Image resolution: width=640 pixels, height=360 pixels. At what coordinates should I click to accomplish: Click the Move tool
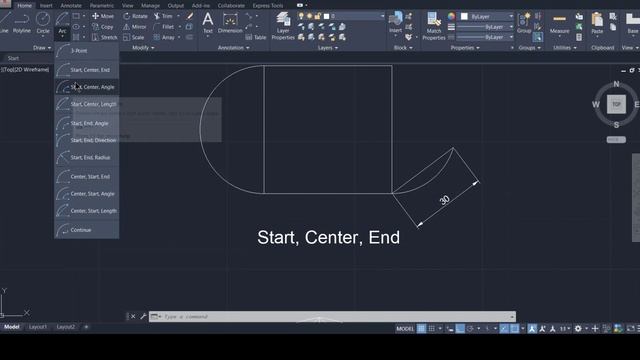[103, 16]
